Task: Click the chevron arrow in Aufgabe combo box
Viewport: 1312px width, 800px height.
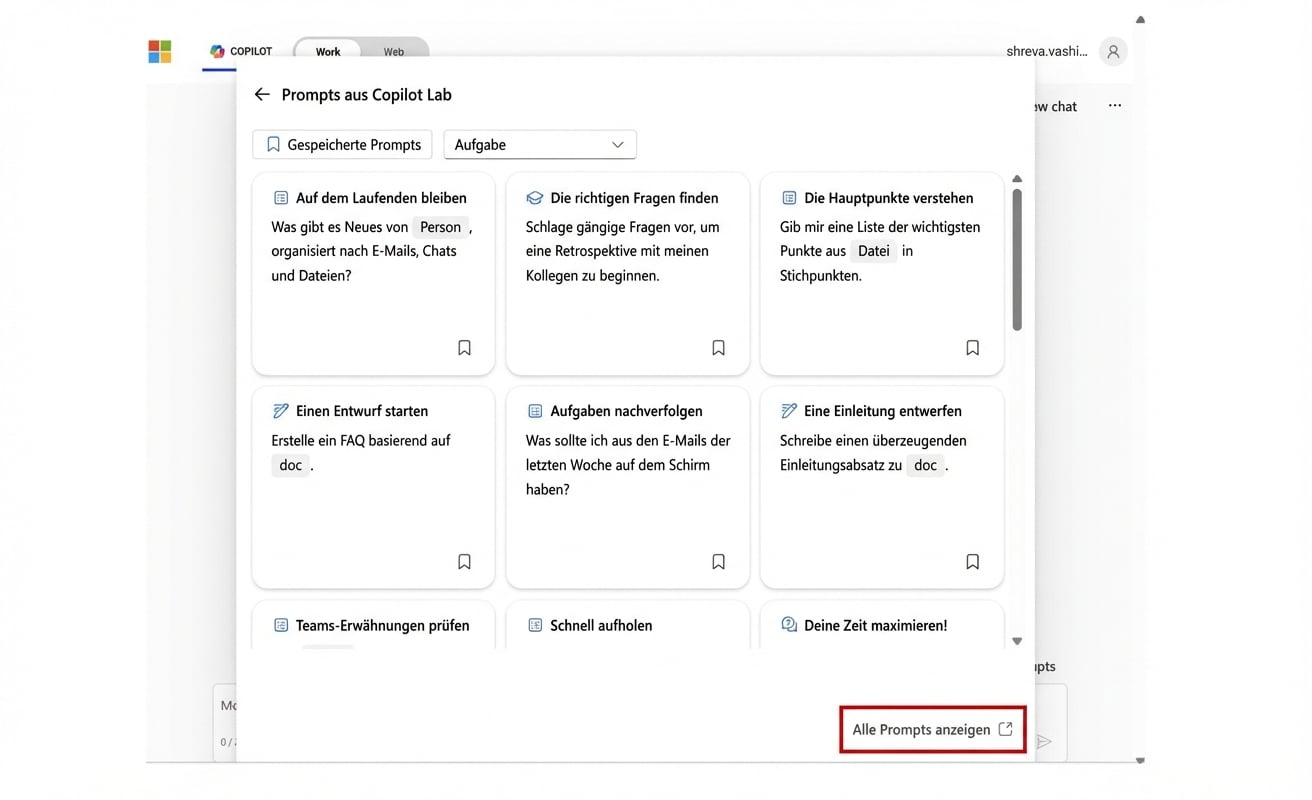Action: click(x=617, y=145)
